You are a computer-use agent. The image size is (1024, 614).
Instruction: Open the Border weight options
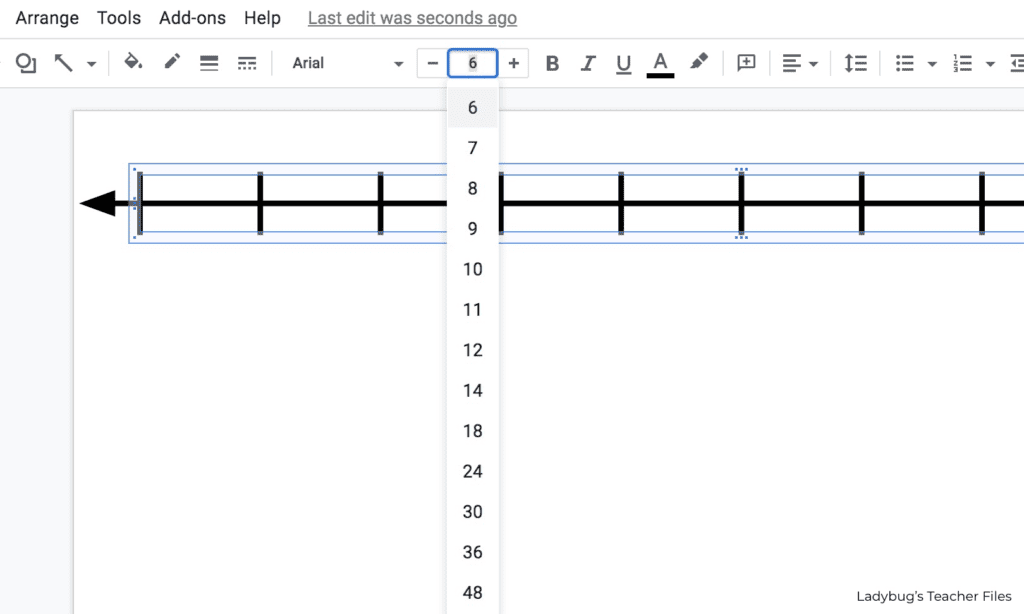point(209,63)
